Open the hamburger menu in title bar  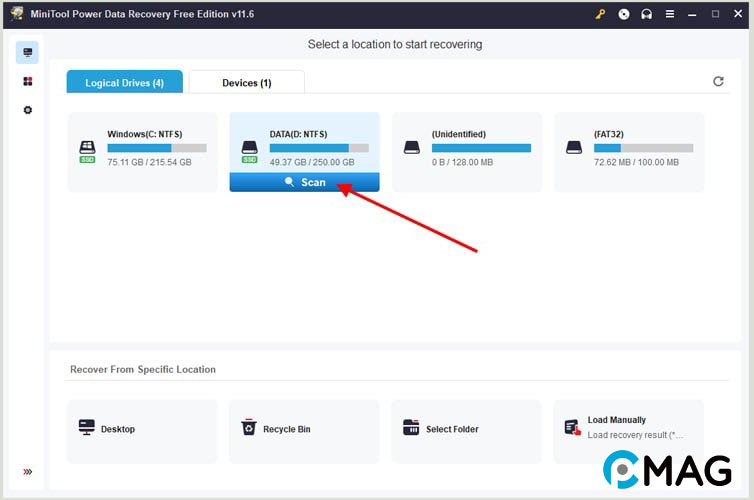[x=670, y=14]
